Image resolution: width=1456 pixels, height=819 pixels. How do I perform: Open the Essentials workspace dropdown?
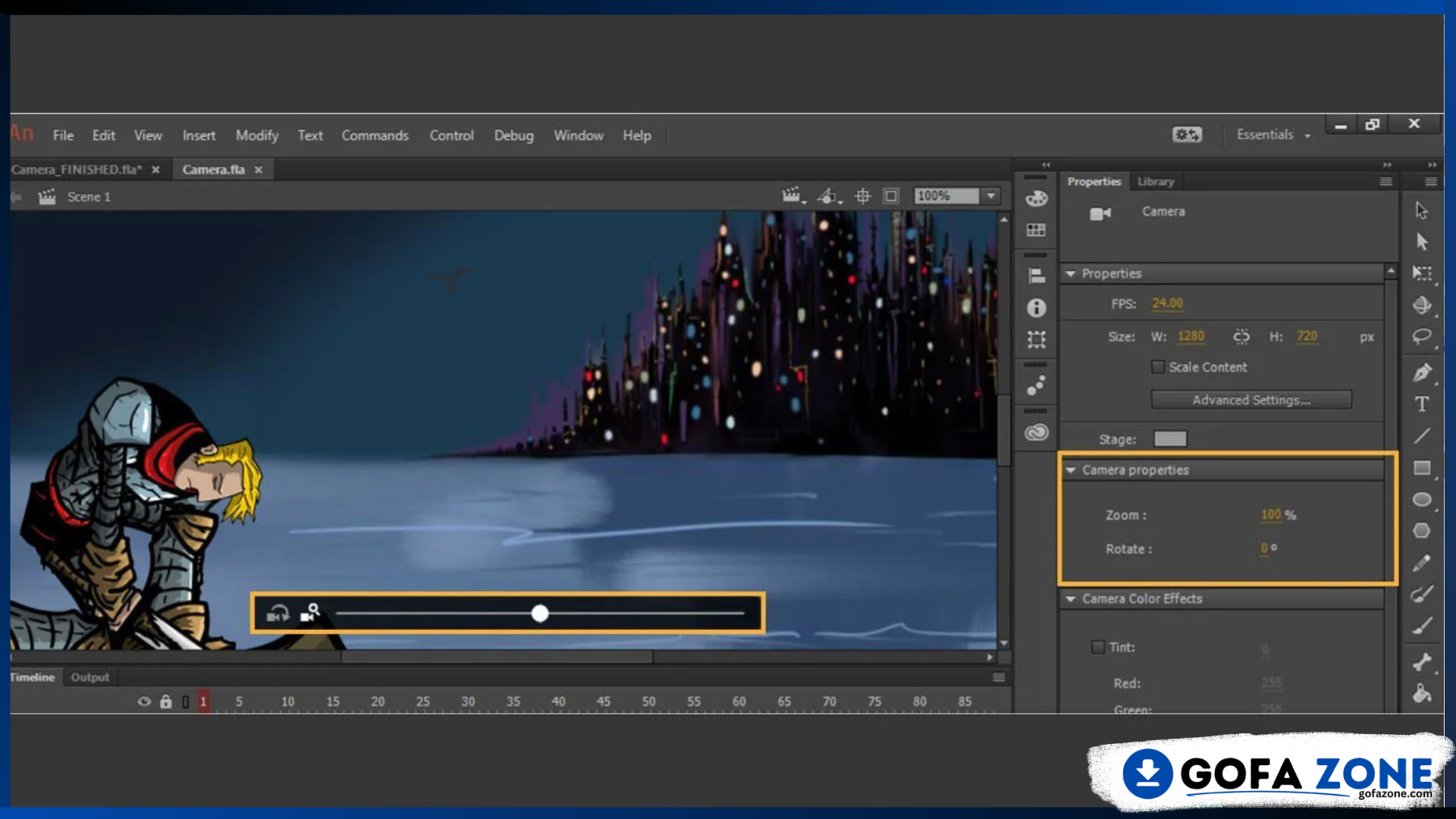pyautogui.click(x=1274, y=135)
